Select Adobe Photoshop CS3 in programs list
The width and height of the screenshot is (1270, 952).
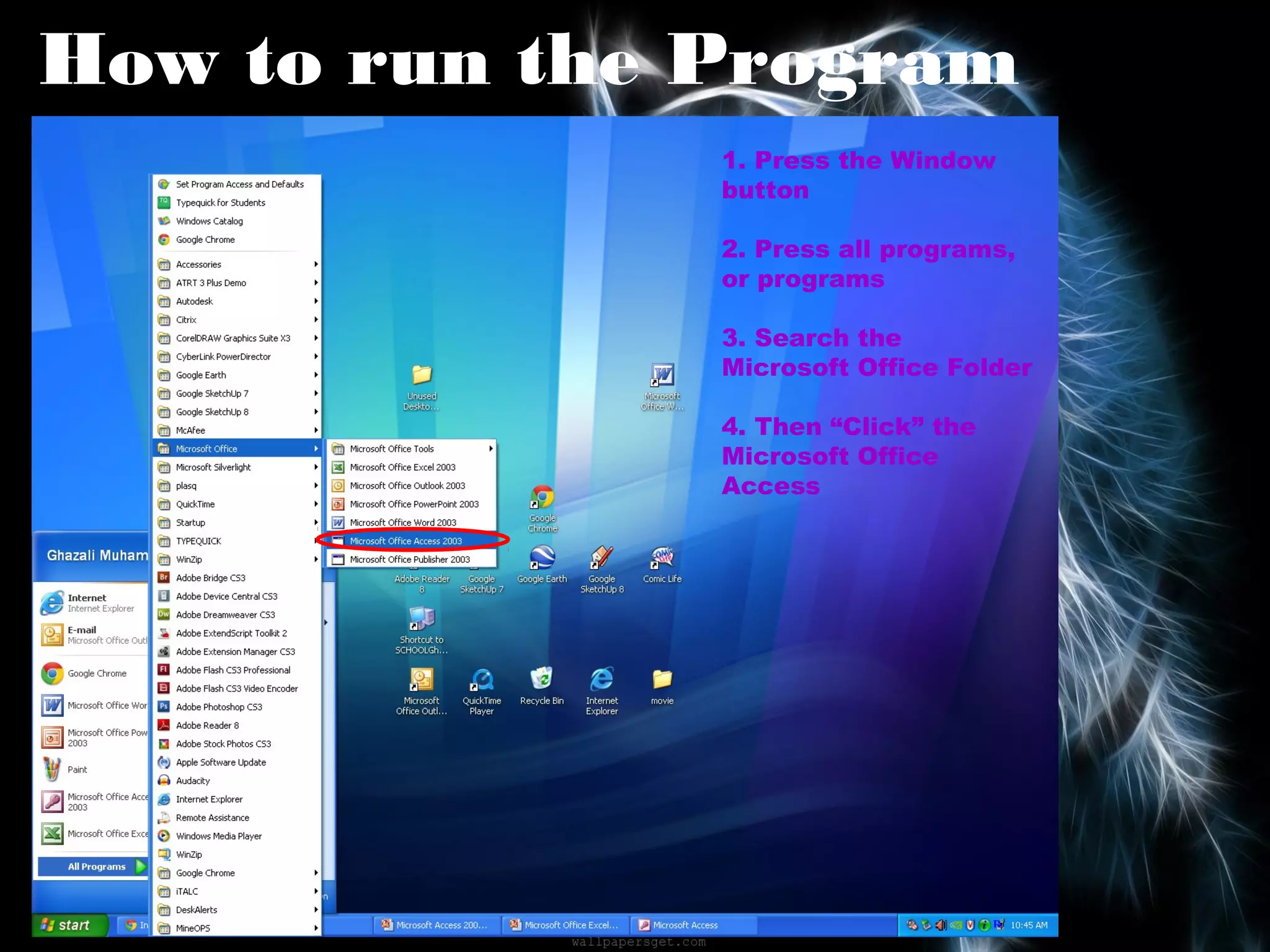click(219, 707)
